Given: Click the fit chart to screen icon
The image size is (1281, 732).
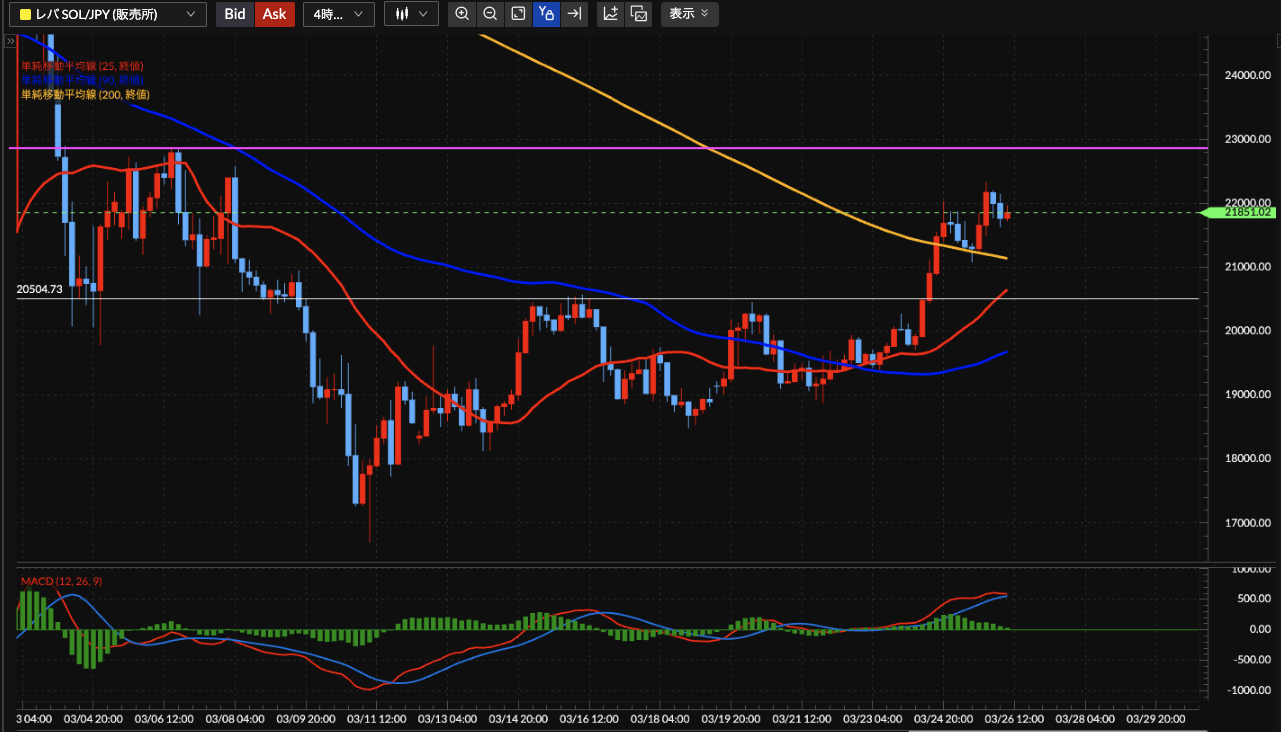Looking at the screenshot, I should pos(518,14).
